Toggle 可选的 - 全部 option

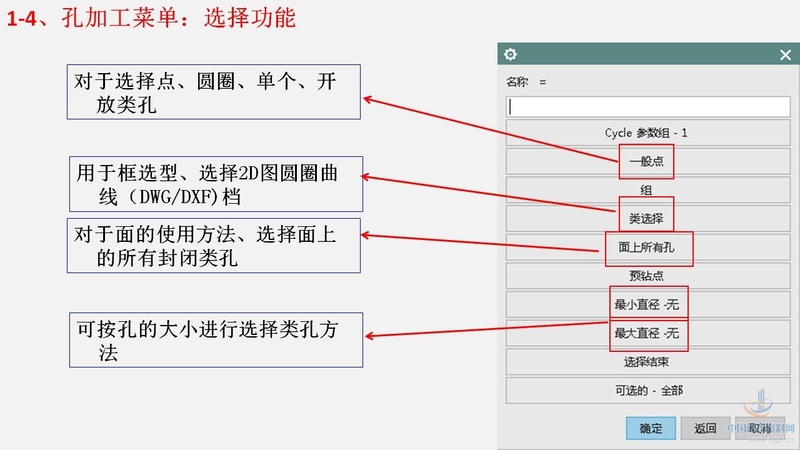click(648, 390)
